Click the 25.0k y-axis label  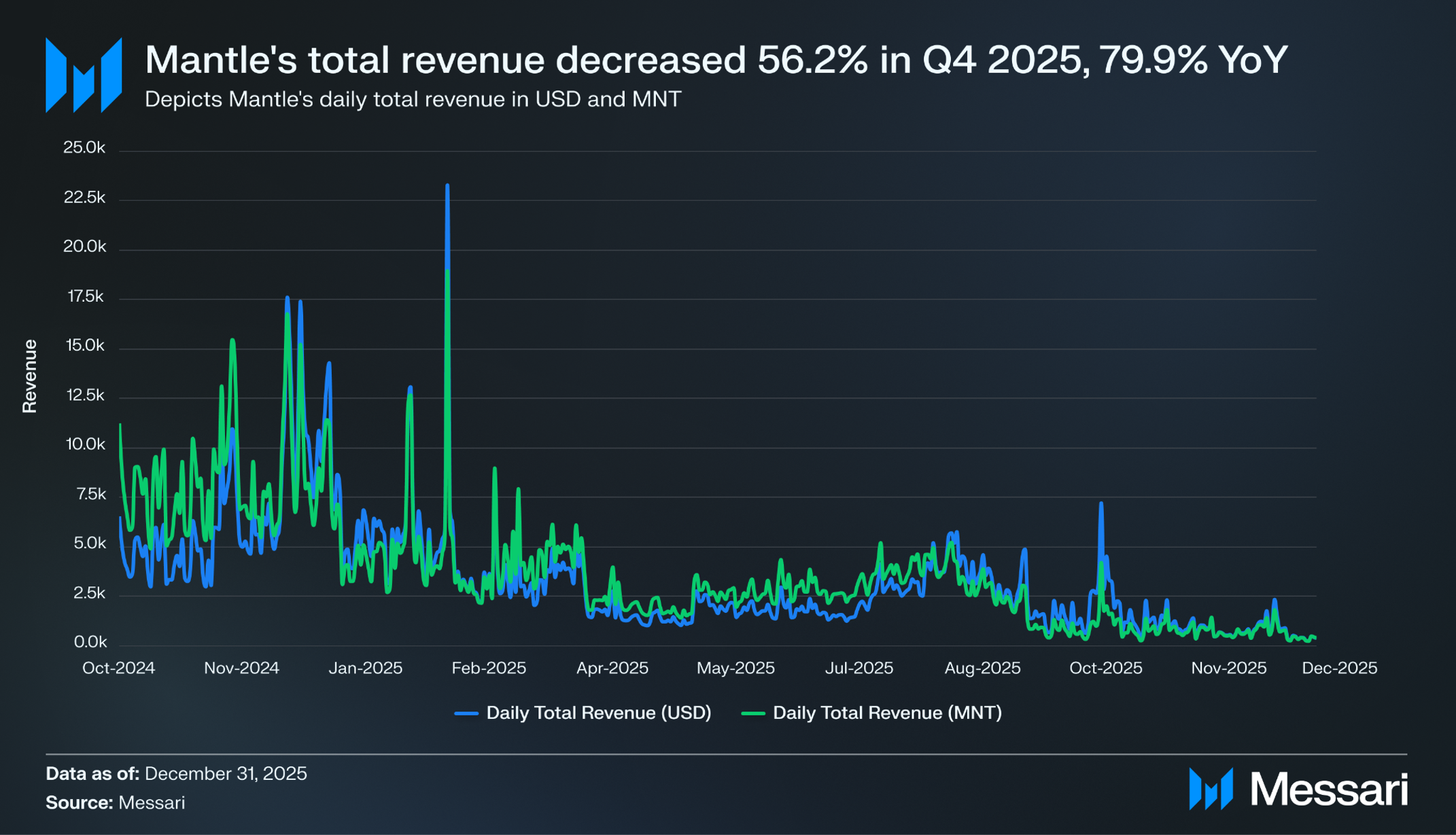pos(84,147)
